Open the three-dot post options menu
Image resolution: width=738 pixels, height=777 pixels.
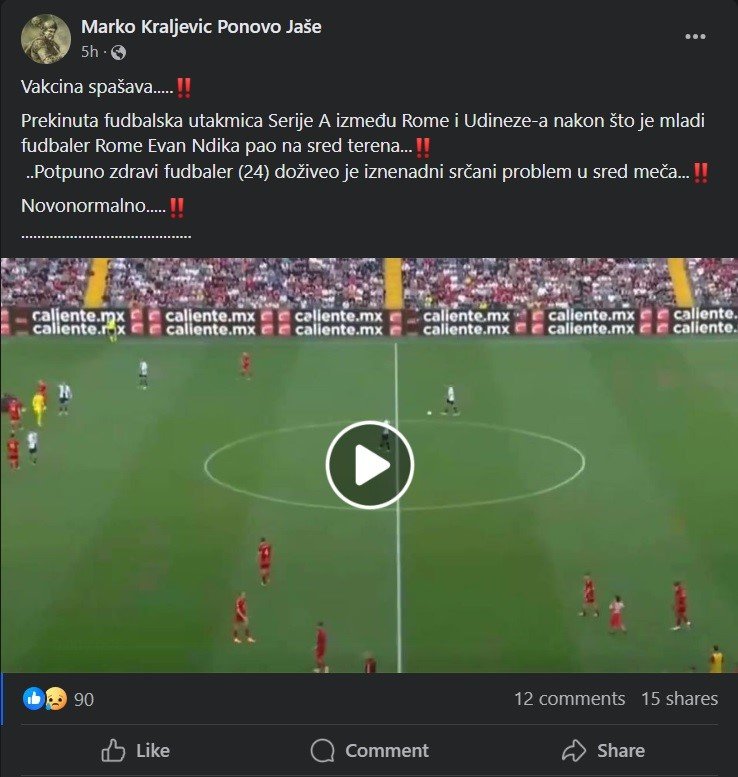(695, 37)
